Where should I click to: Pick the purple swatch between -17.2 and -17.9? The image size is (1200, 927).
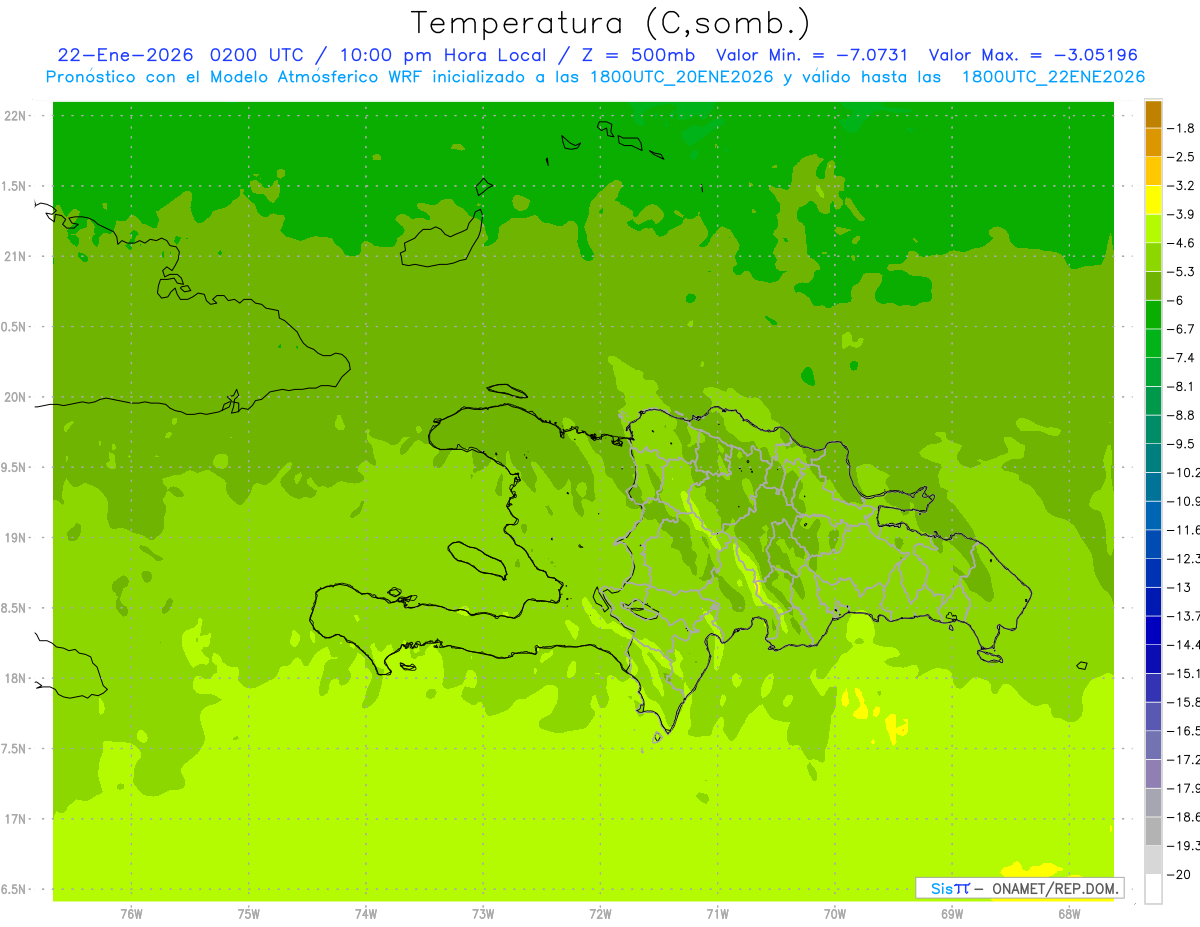1153,773
